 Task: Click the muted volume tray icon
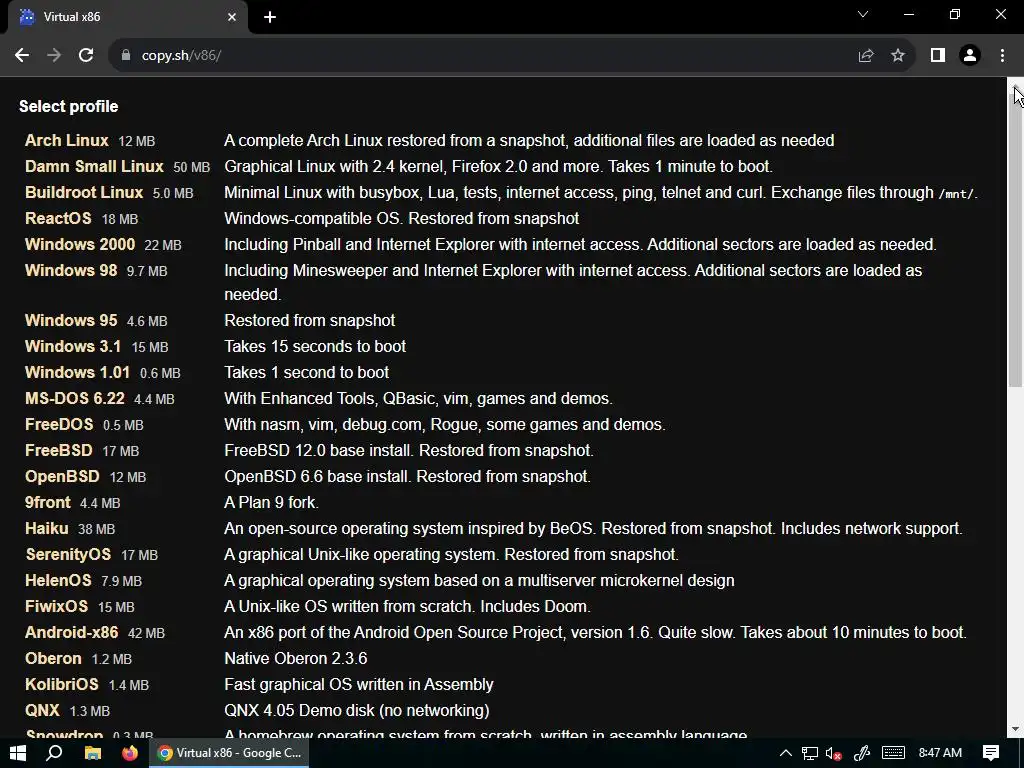tap(834, 753)
